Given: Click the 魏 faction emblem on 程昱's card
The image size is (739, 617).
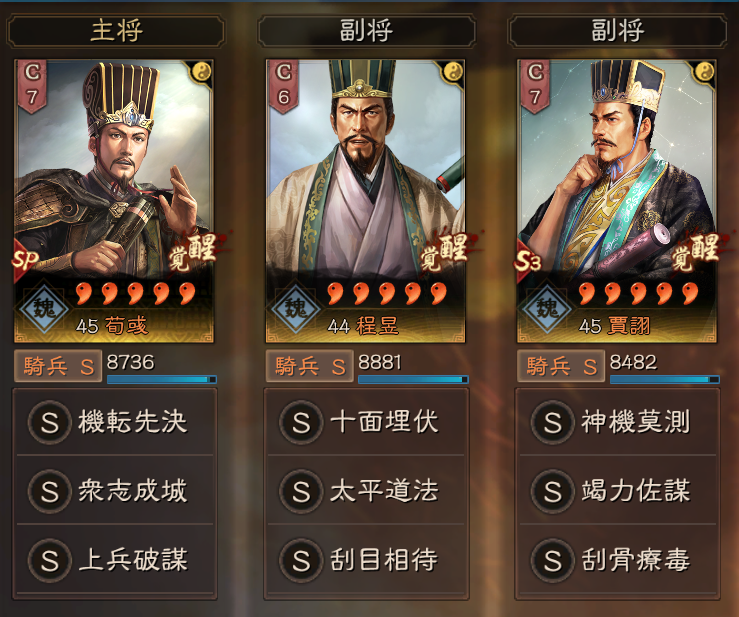Looking at the screenshot, I should (x=296, y=307).
